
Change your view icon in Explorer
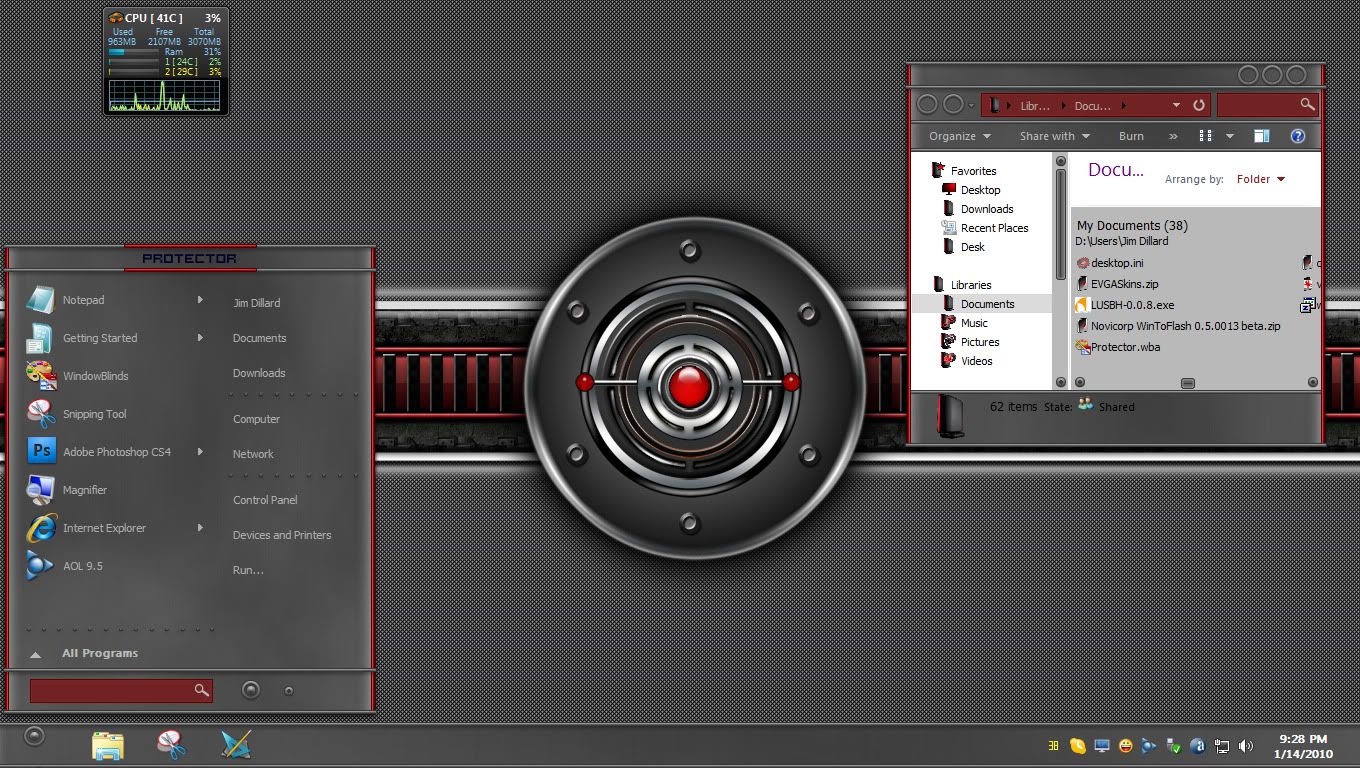[1206, 136]
